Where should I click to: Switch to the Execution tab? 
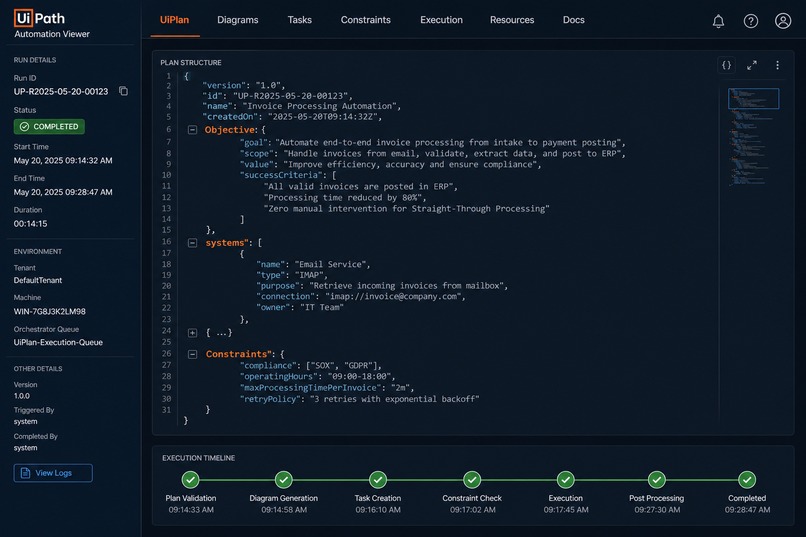441,20
